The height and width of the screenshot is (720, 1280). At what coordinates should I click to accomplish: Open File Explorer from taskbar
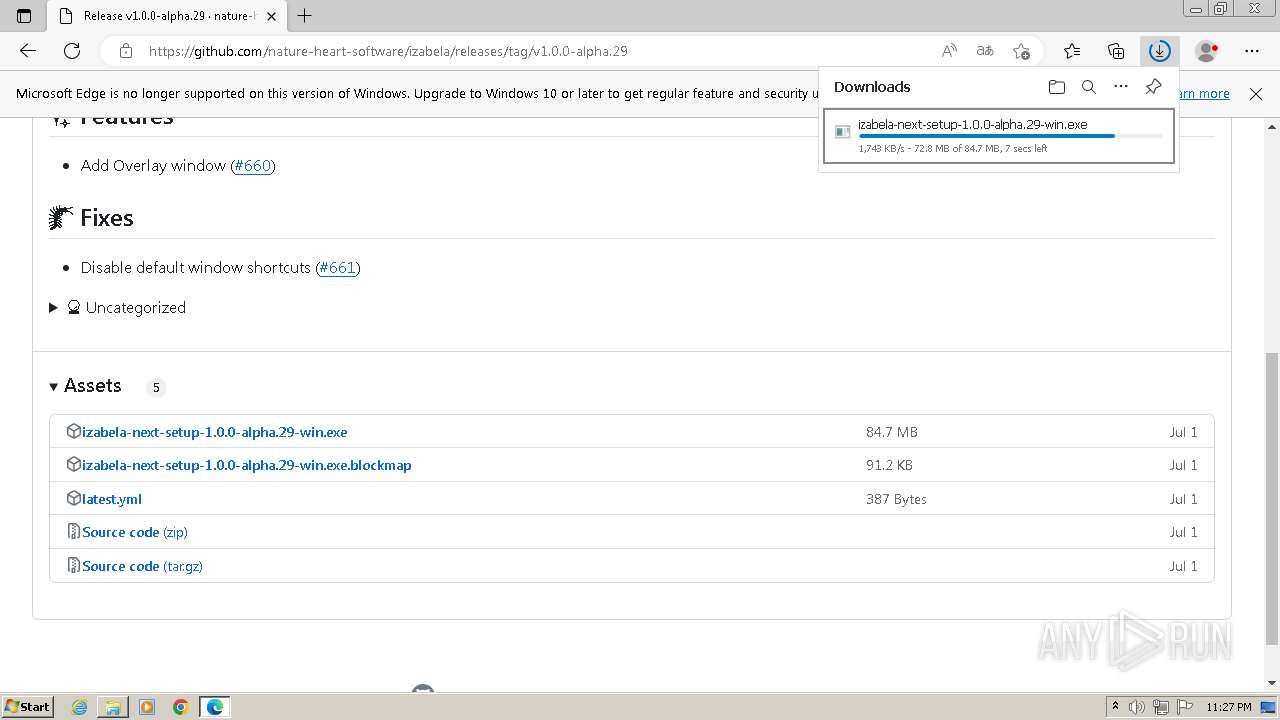click(113, 707)
